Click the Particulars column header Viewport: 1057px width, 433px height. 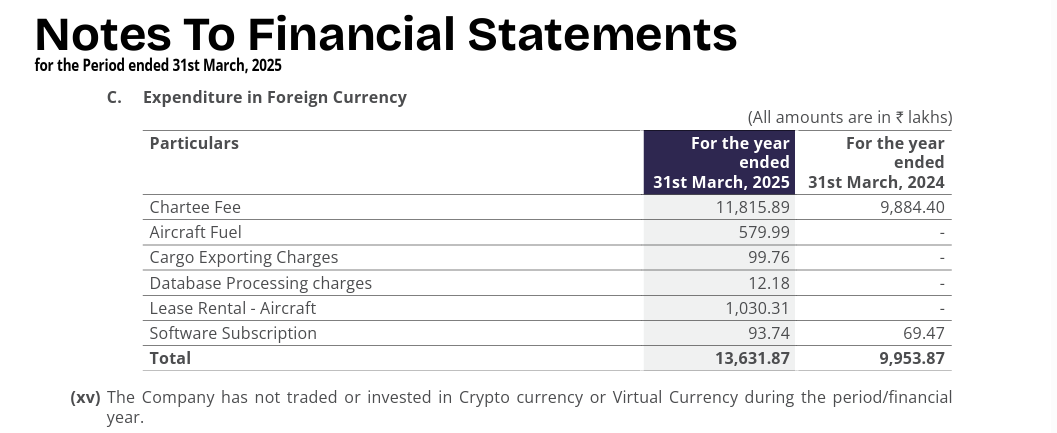click(x=194, y=143)
